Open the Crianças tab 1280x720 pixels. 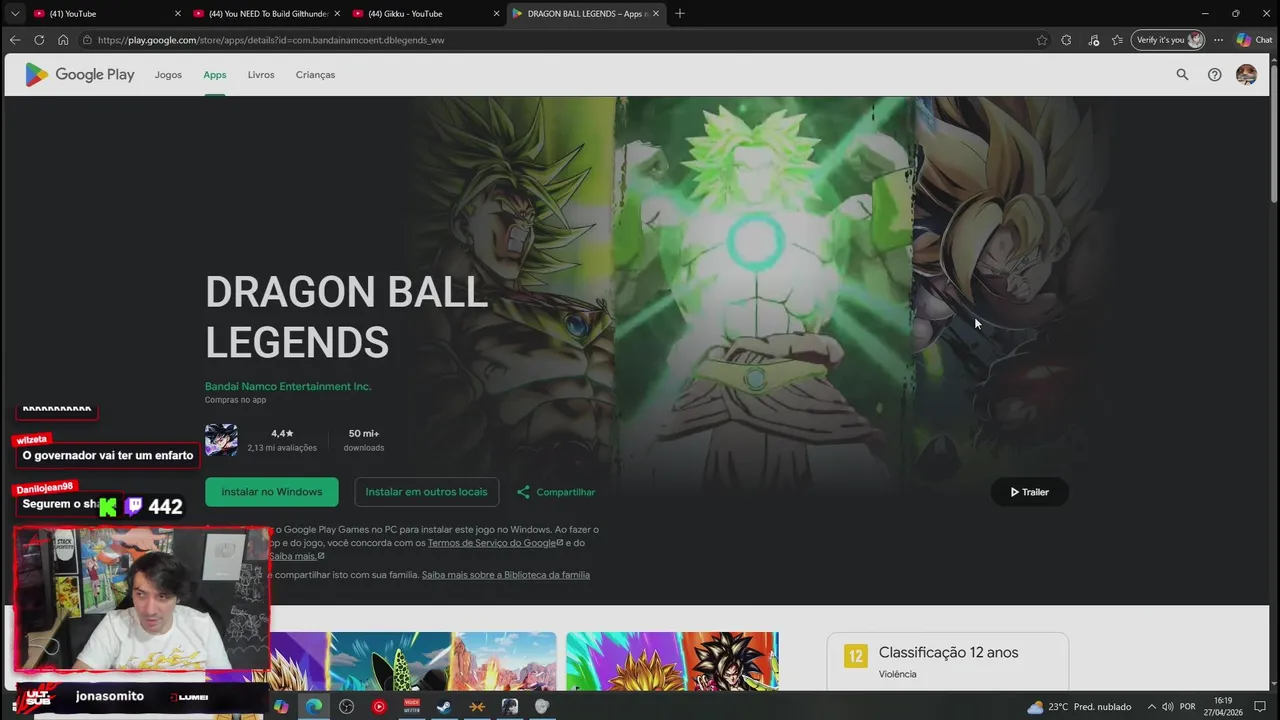[x=315, y=75]
